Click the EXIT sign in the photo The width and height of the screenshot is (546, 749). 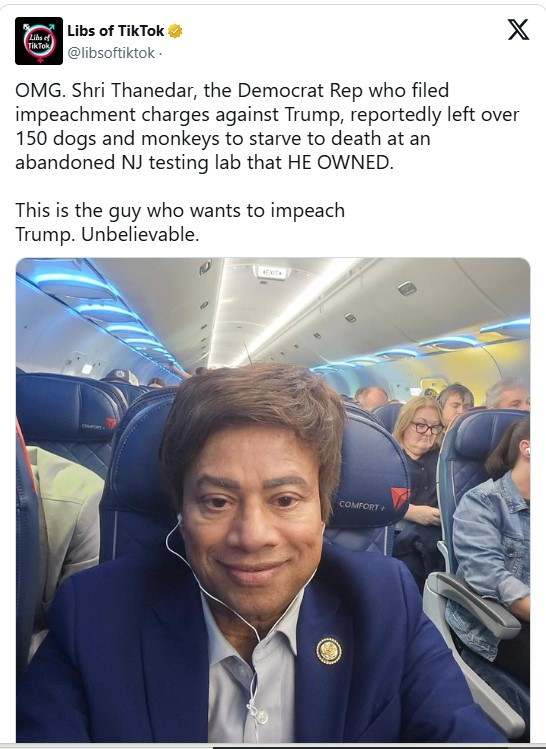(271, 273)
